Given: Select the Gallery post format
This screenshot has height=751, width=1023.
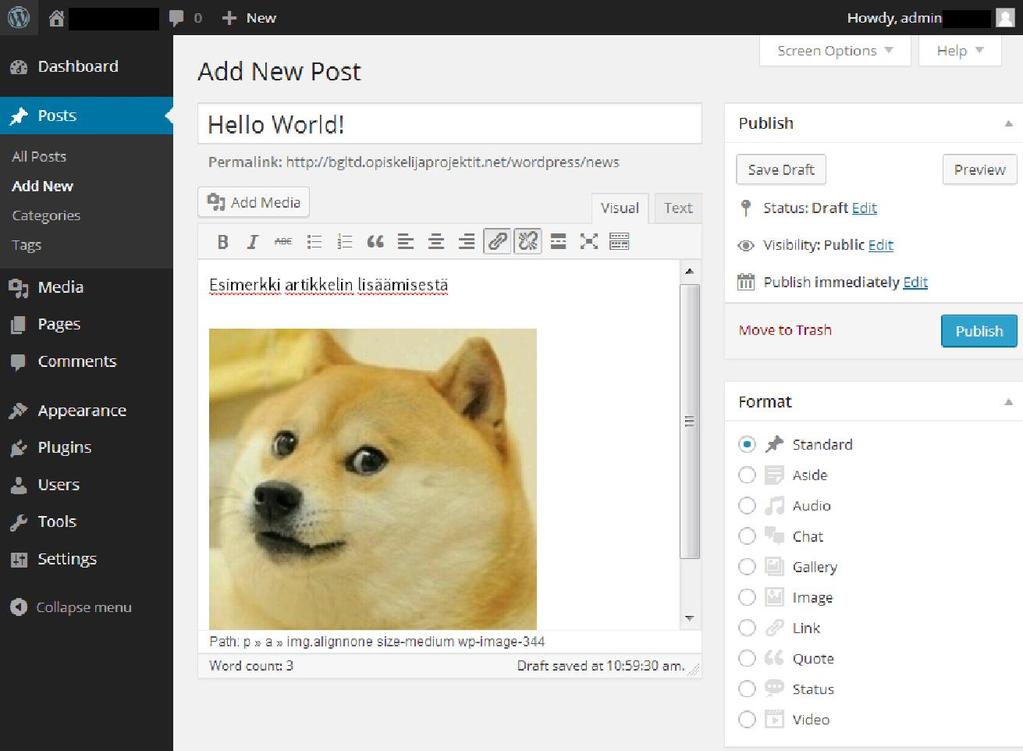Looking at the screenshot, I should (747, 567).
